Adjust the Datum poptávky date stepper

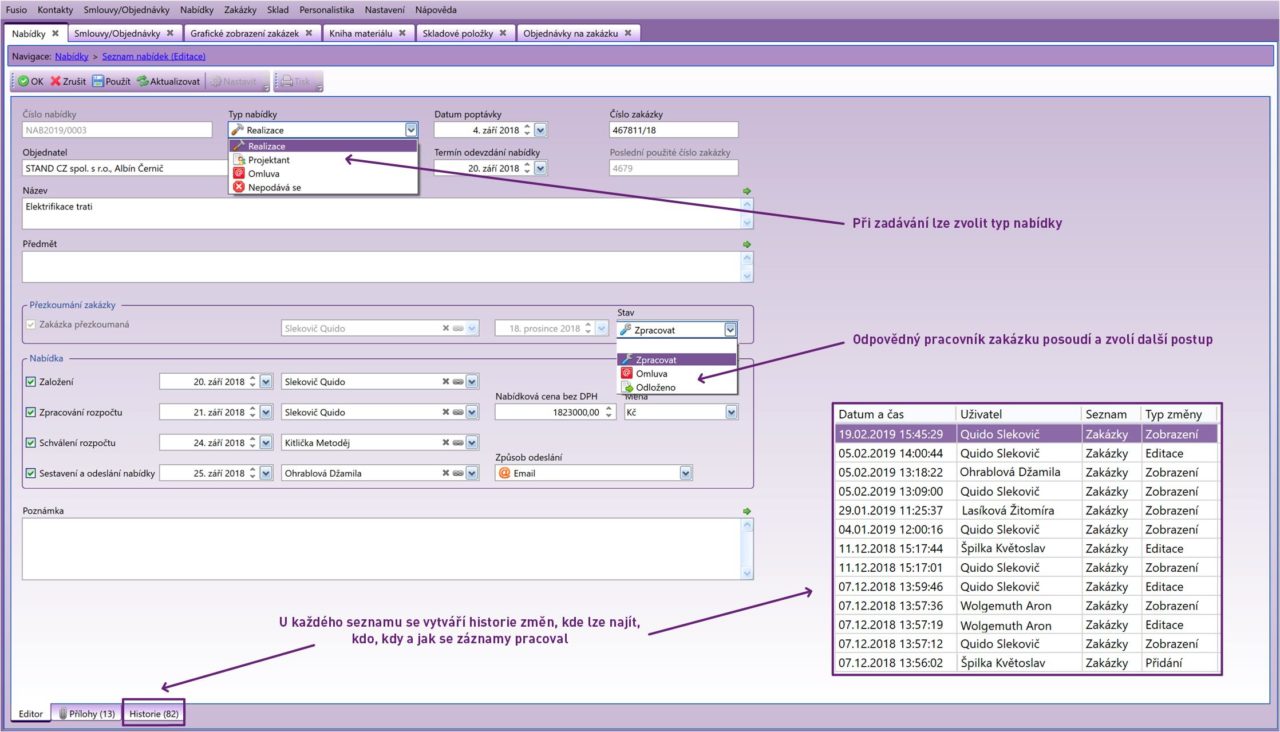pyautogui.click(x=526, y=129)
